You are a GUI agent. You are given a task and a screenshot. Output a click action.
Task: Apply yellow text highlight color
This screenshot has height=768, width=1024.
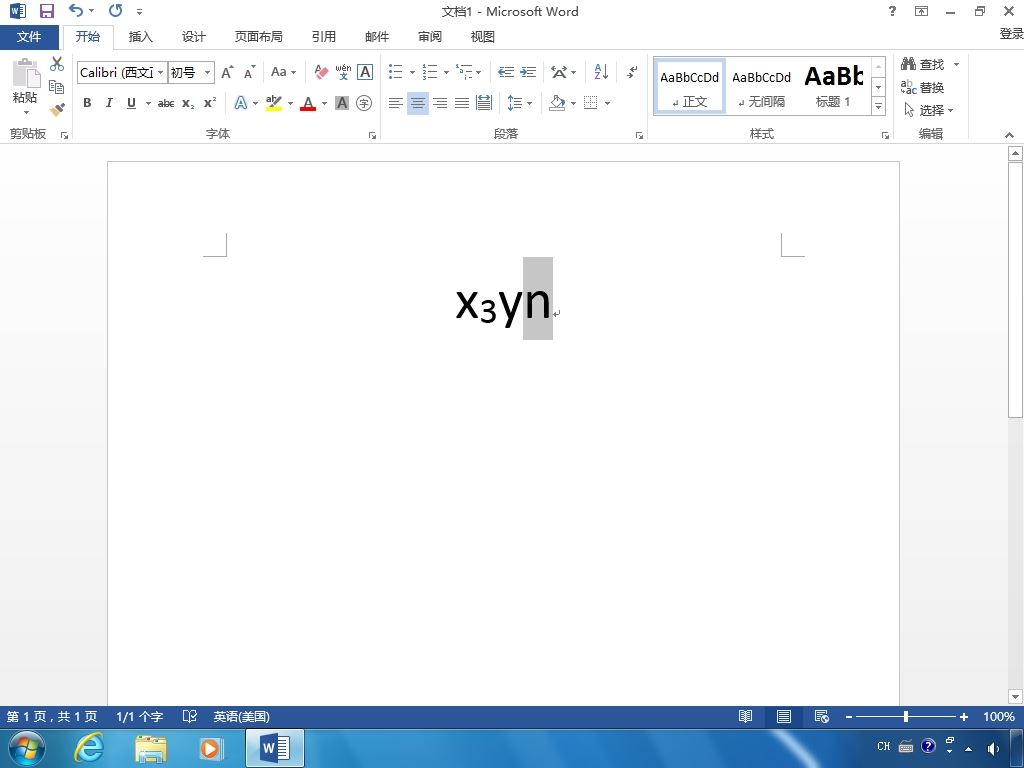coord(274,103)
